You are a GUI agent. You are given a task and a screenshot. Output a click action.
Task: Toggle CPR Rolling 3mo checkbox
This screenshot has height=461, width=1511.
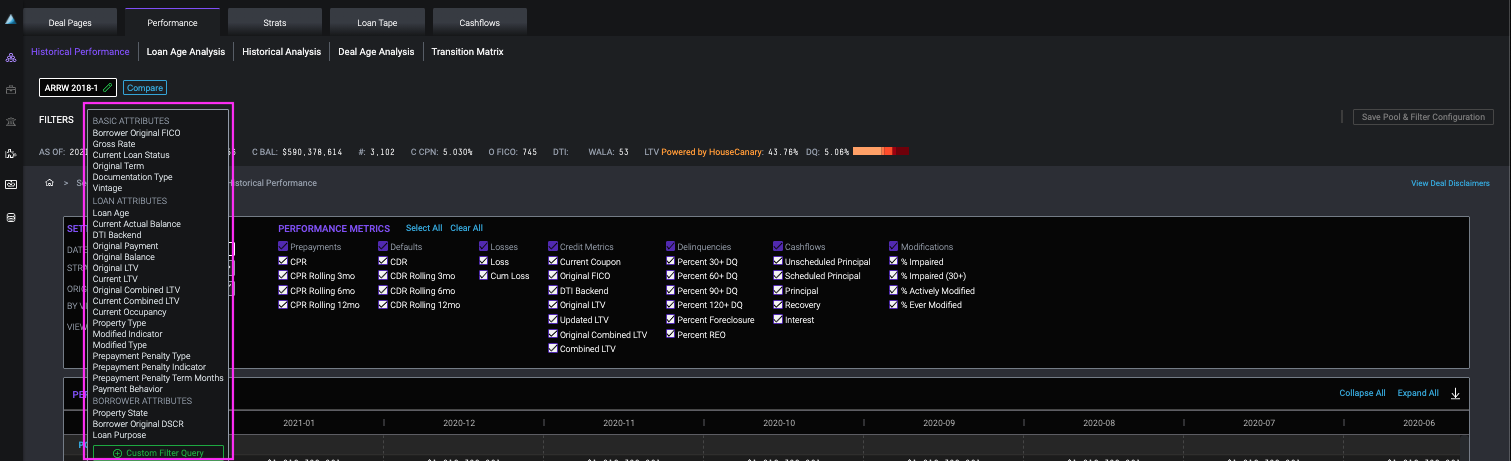[x=283, y=276]
